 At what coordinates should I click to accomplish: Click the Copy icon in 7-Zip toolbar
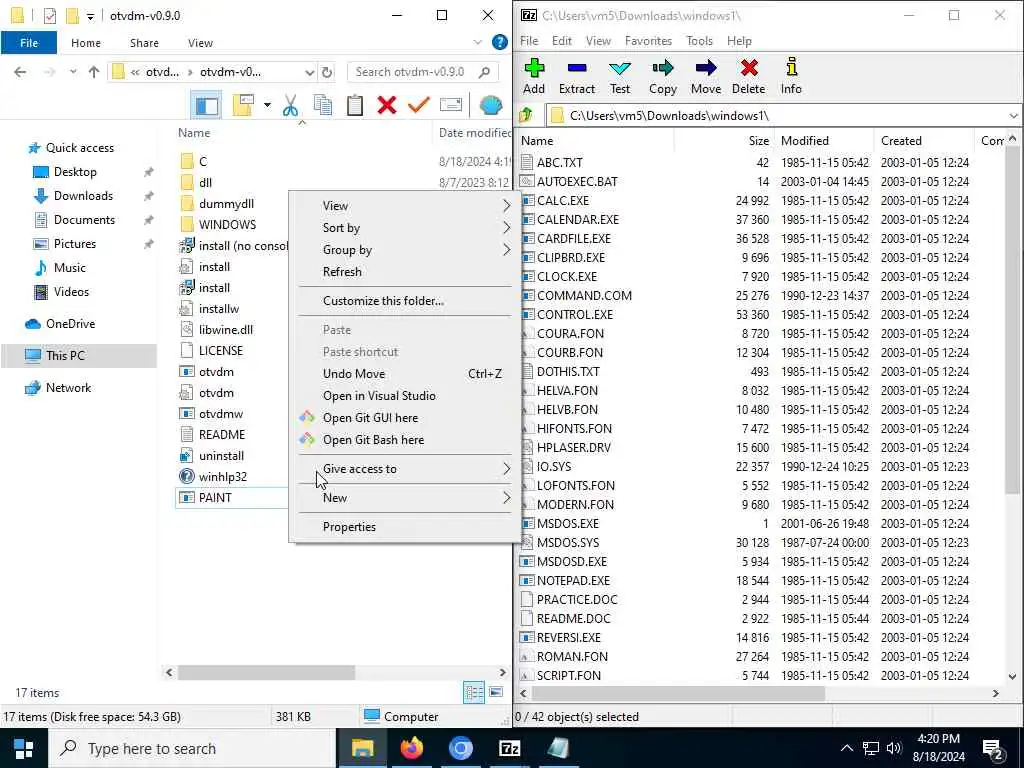click(x=663, y=76)
